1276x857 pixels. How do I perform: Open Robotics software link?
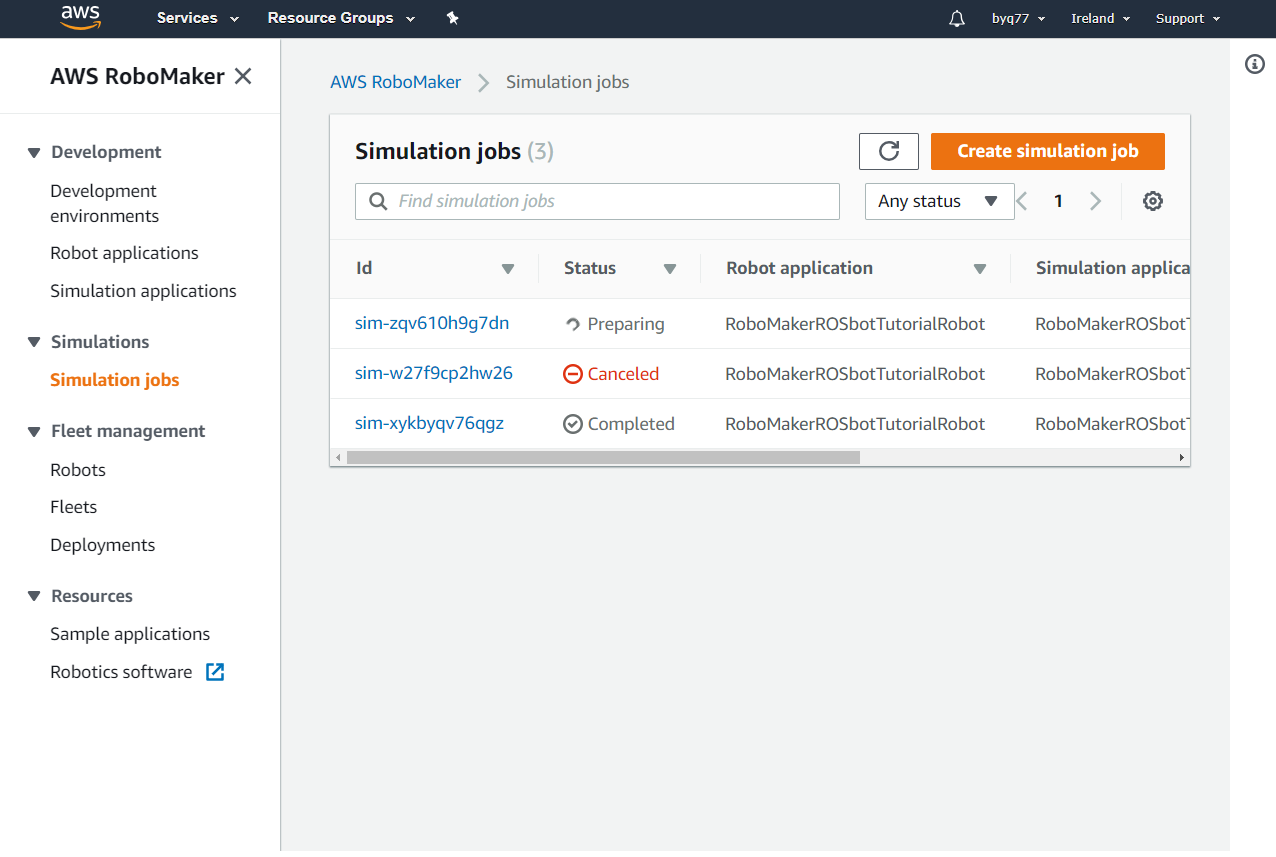(121, 672)
